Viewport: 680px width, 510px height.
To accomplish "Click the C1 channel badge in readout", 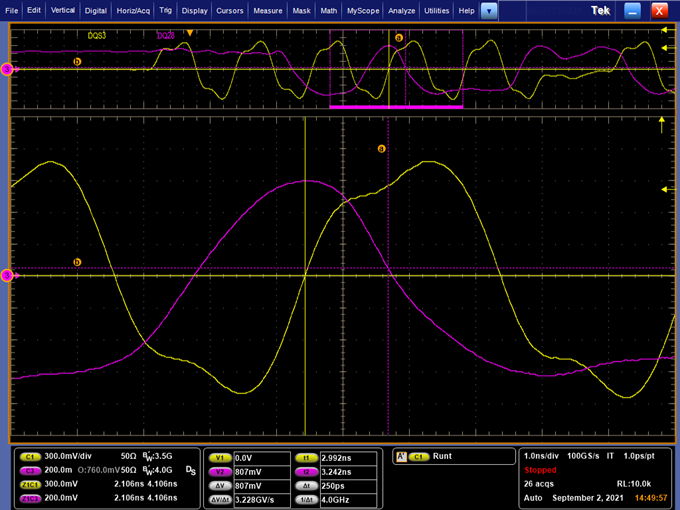I will (29, 456).
